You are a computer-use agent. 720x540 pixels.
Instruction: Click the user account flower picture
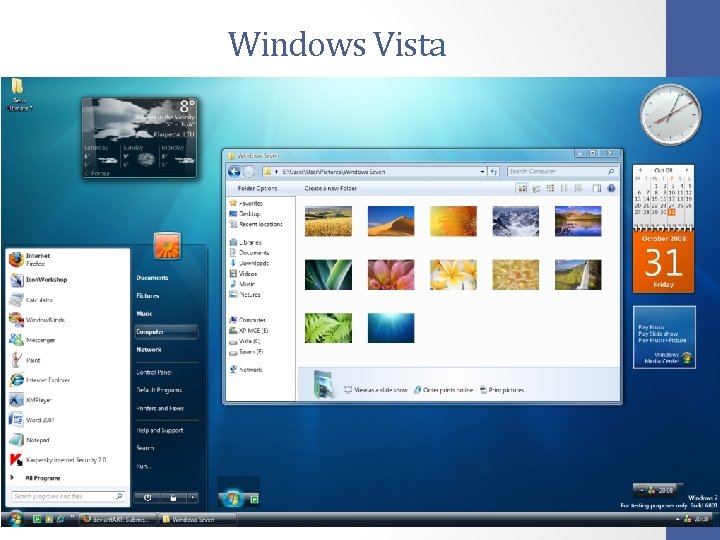pyautogui.click(x=167, y=245)
